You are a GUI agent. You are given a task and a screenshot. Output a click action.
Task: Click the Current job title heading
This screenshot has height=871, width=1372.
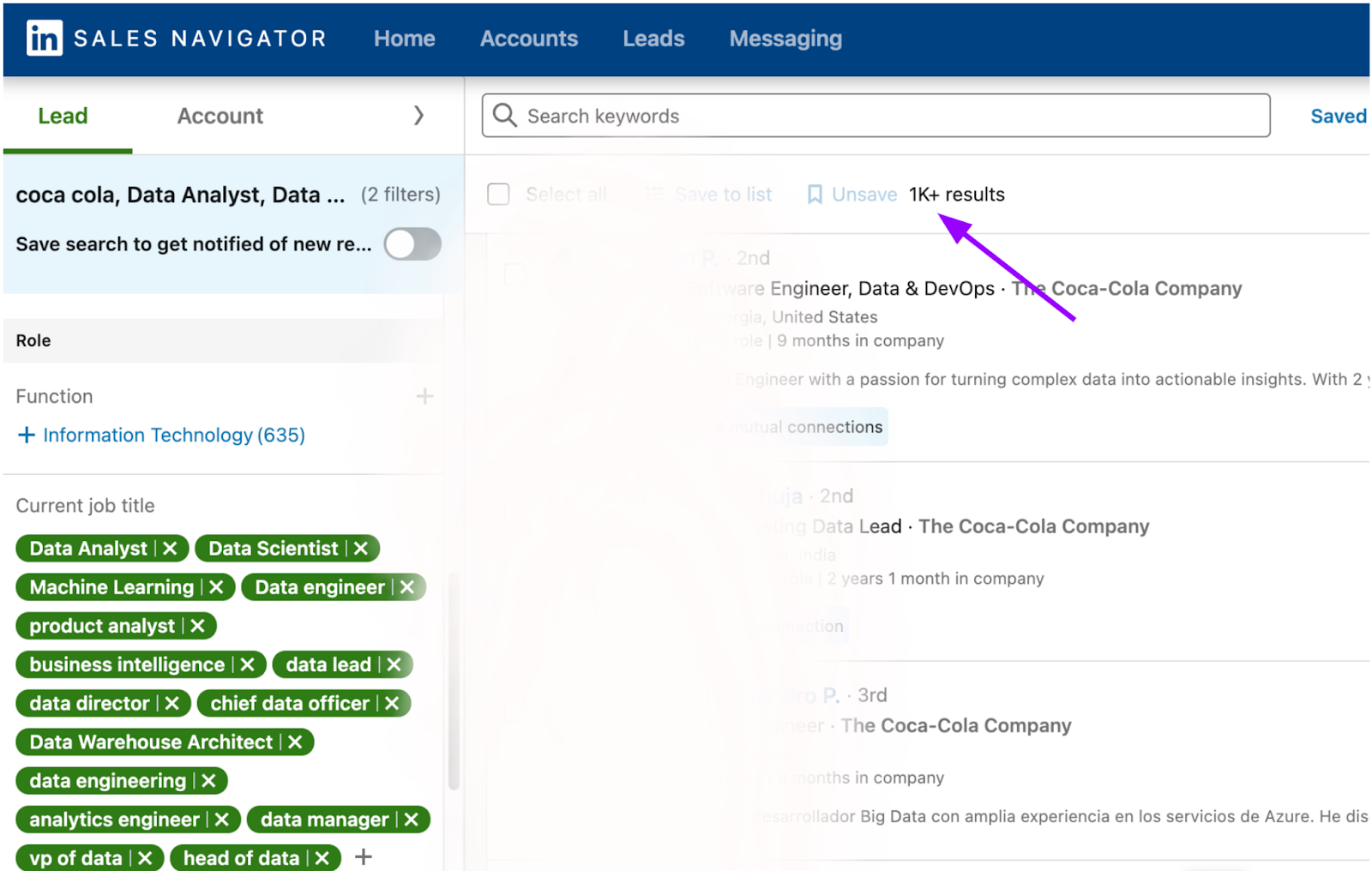pos(85,506)
